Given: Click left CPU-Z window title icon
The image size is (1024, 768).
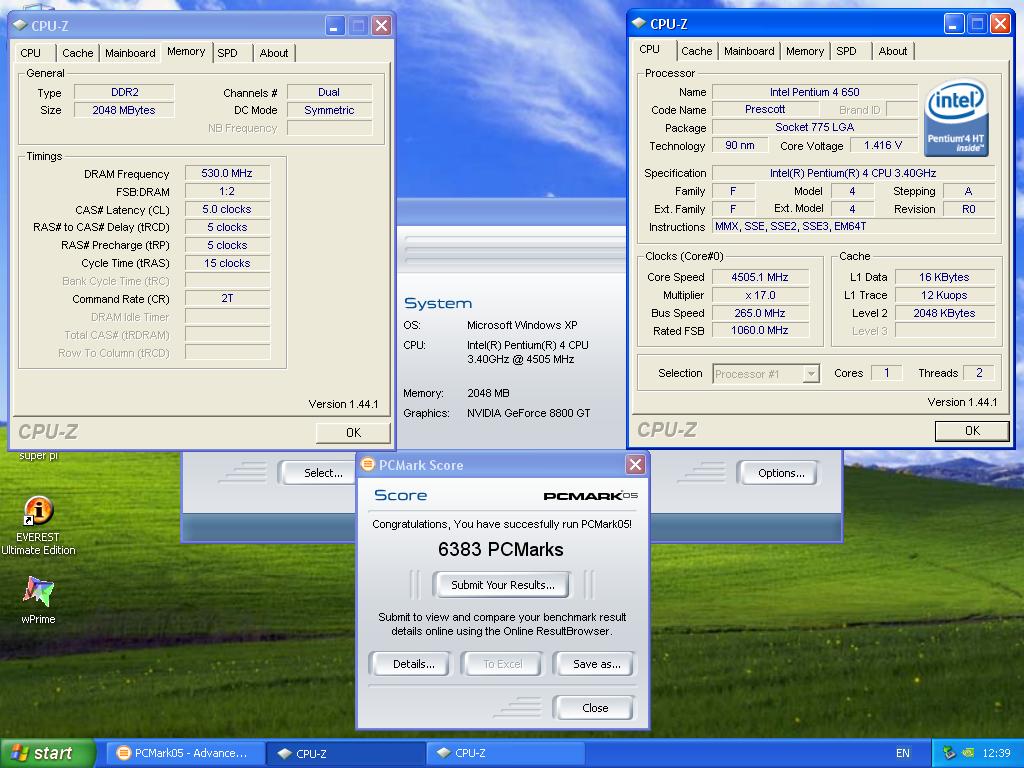Looking at the screenshot, I should coord(20,25).
